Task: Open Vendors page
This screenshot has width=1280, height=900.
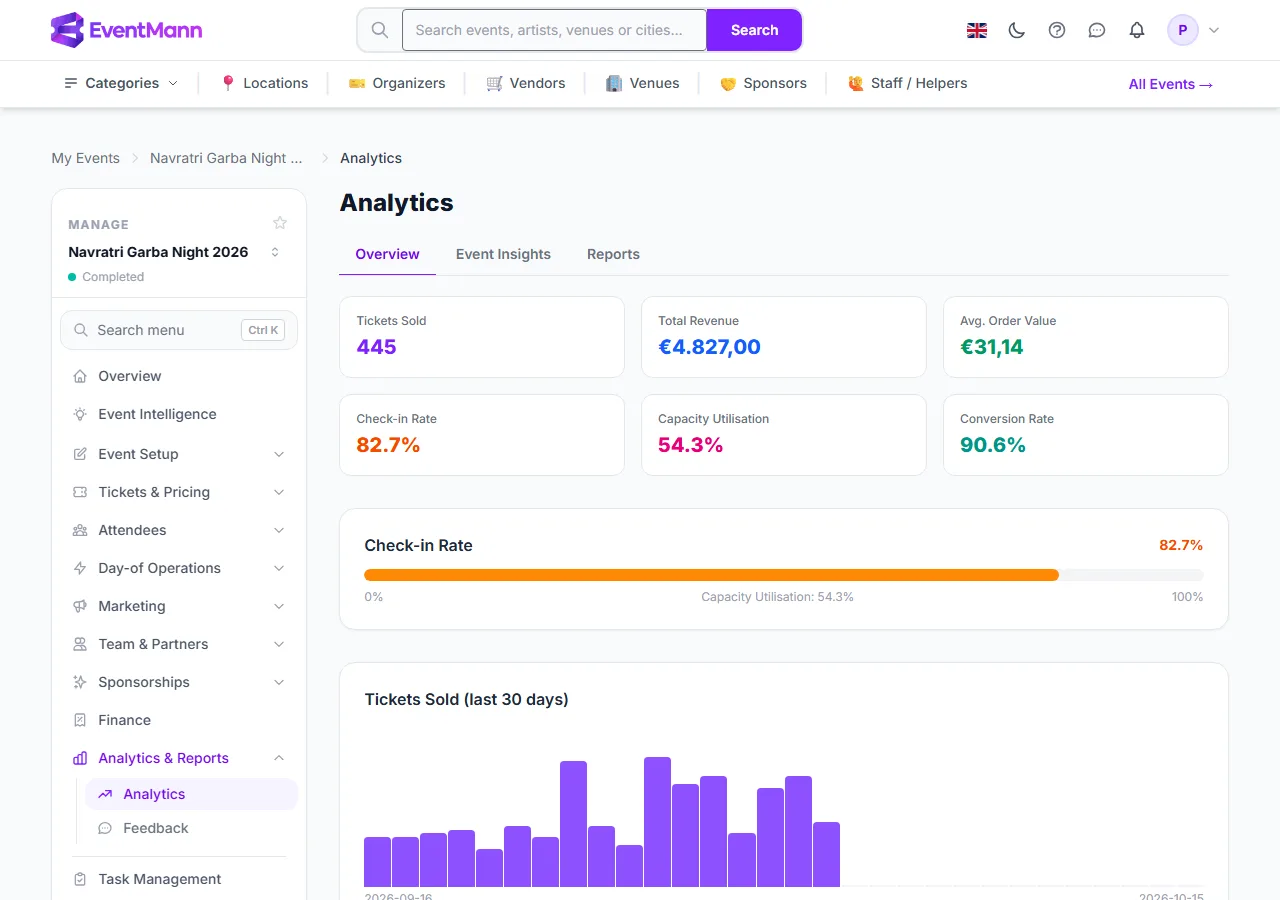Action: pos(526,83)
